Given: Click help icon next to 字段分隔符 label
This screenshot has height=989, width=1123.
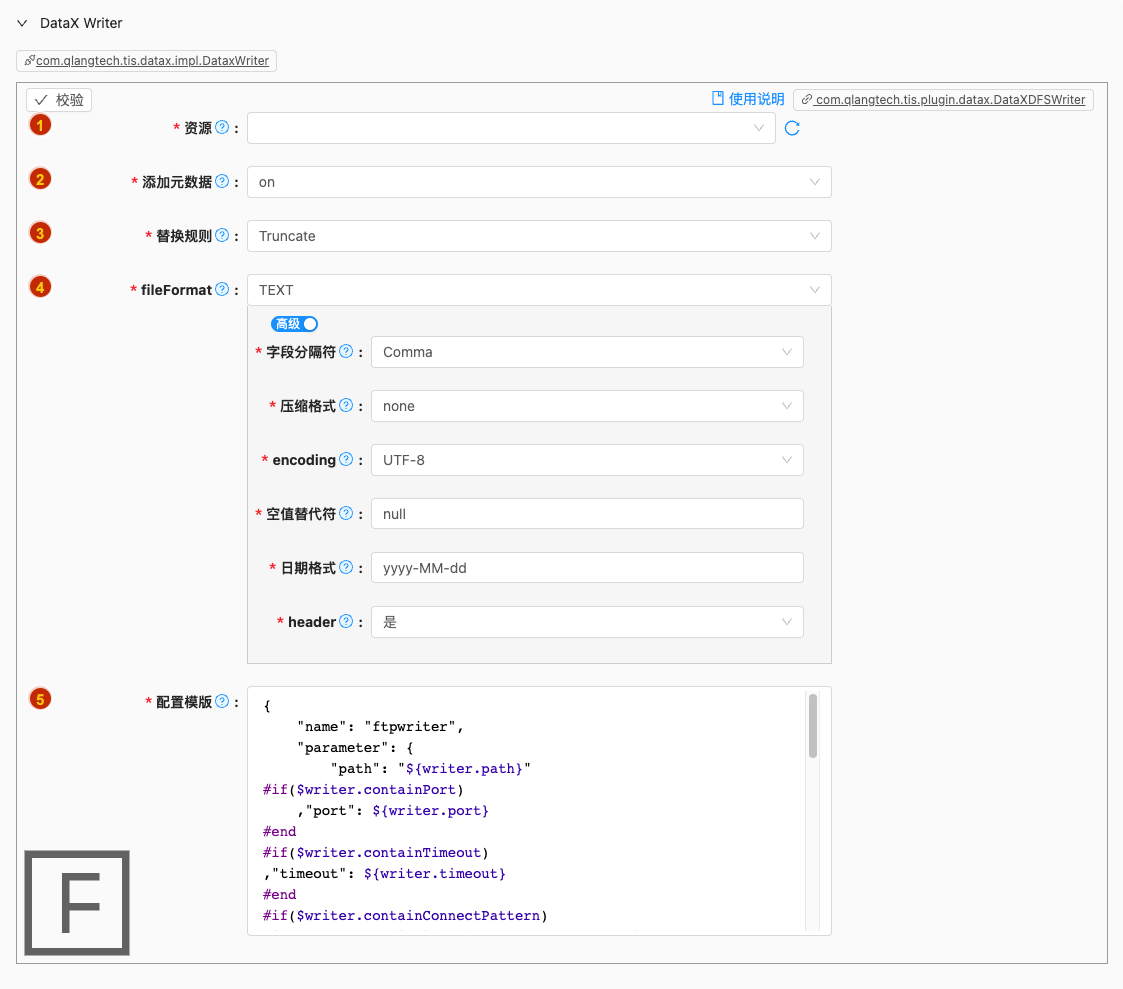Looking at the screenshot, I should pyautogui.click(x=346, y=352).
